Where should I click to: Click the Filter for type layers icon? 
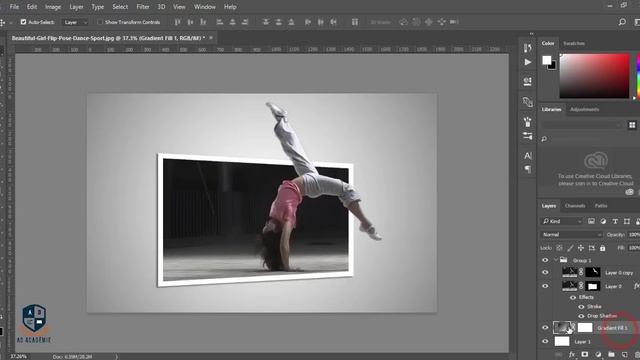tap(615, 221)
